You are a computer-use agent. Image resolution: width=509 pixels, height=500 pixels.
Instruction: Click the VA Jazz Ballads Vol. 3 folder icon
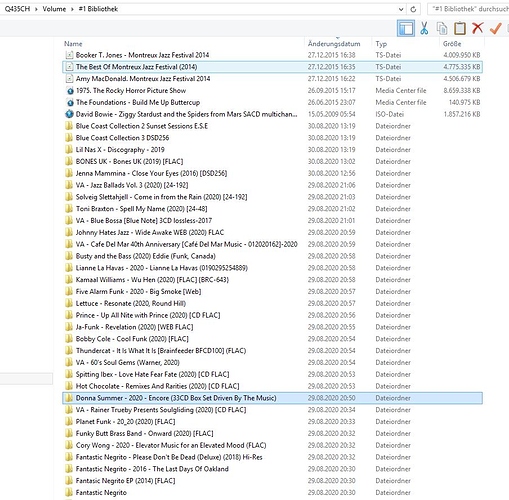[69, 185]
